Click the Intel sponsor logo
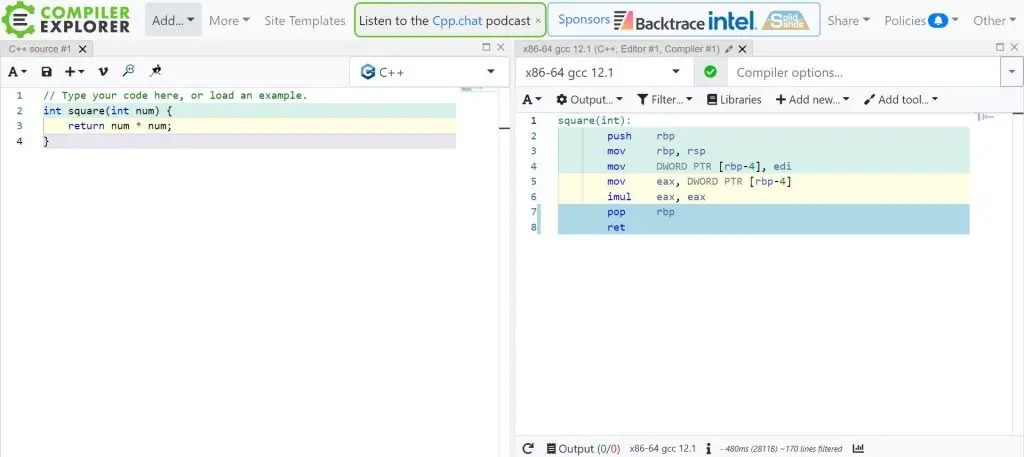1024x457 pixels. tap(733, 21)
